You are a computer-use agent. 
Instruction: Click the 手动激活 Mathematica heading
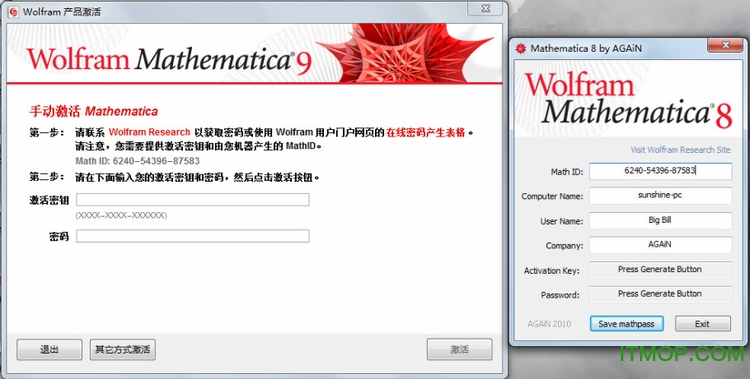point(94,111)
